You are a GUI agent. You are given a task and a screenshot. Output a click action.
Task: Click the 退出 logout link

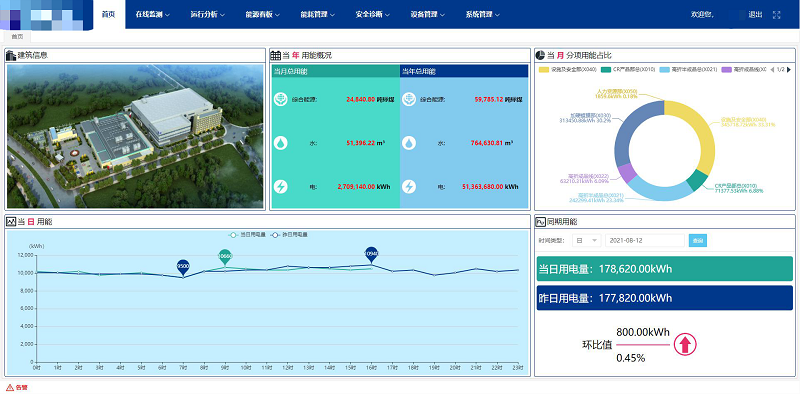[x=755, y=15]
